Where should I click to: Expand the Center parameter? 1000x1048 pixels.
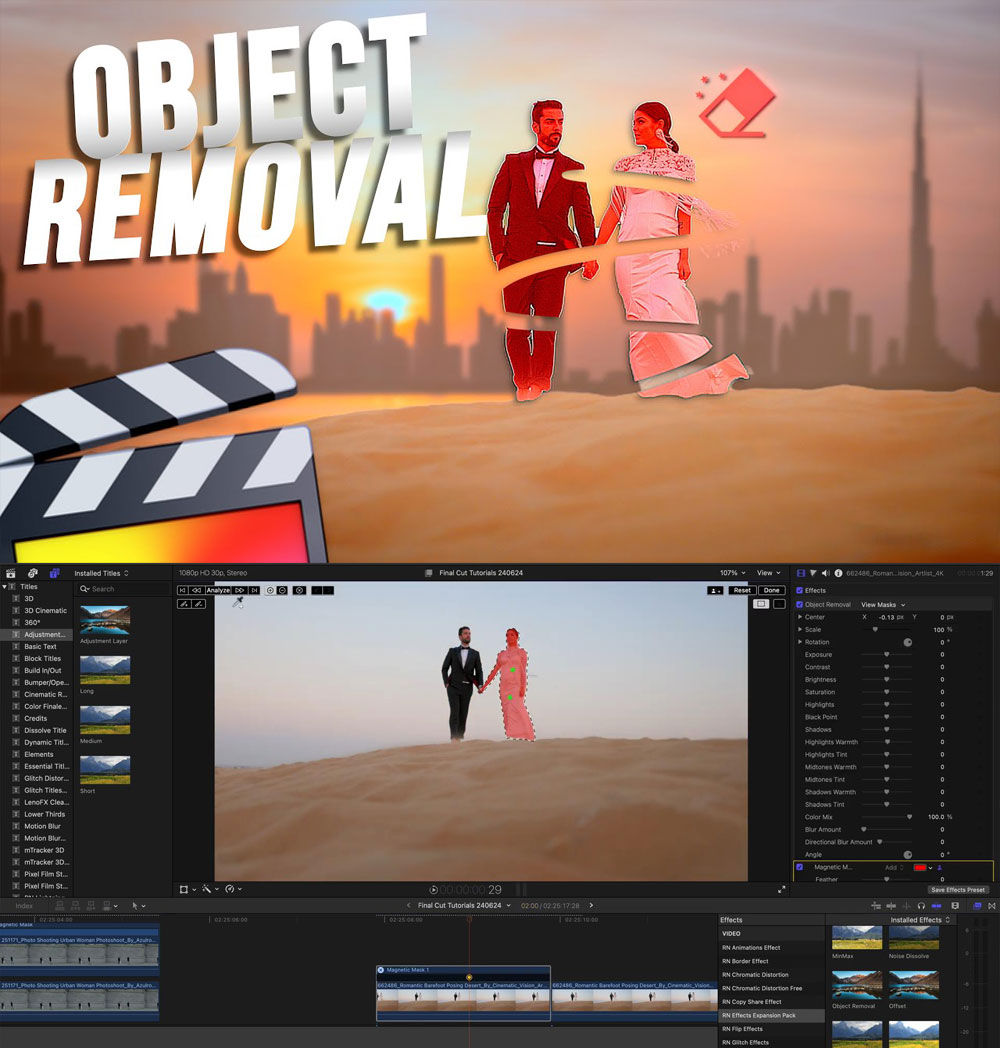(800, 617)
